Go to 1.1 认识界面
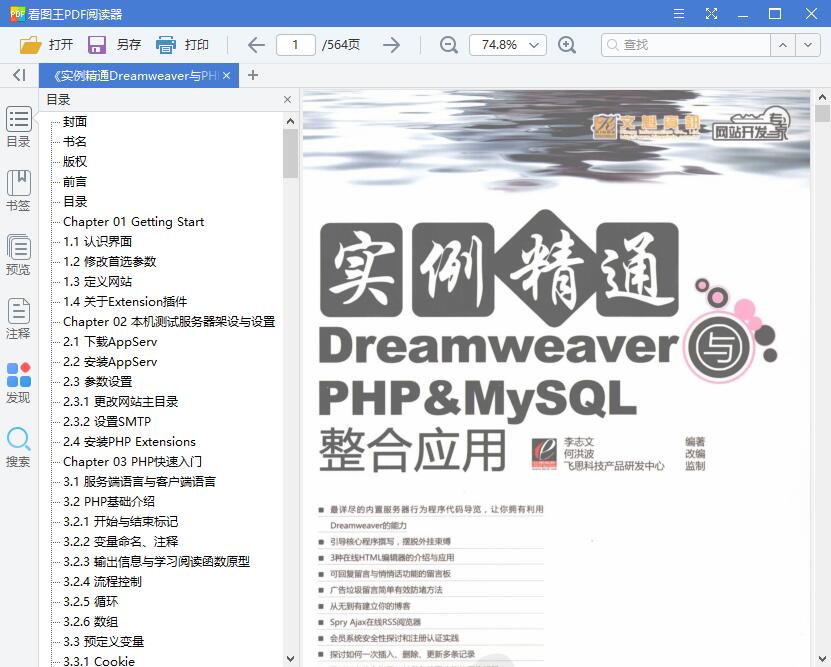Screen dimensions: 831x667 [x=98, y=242]
